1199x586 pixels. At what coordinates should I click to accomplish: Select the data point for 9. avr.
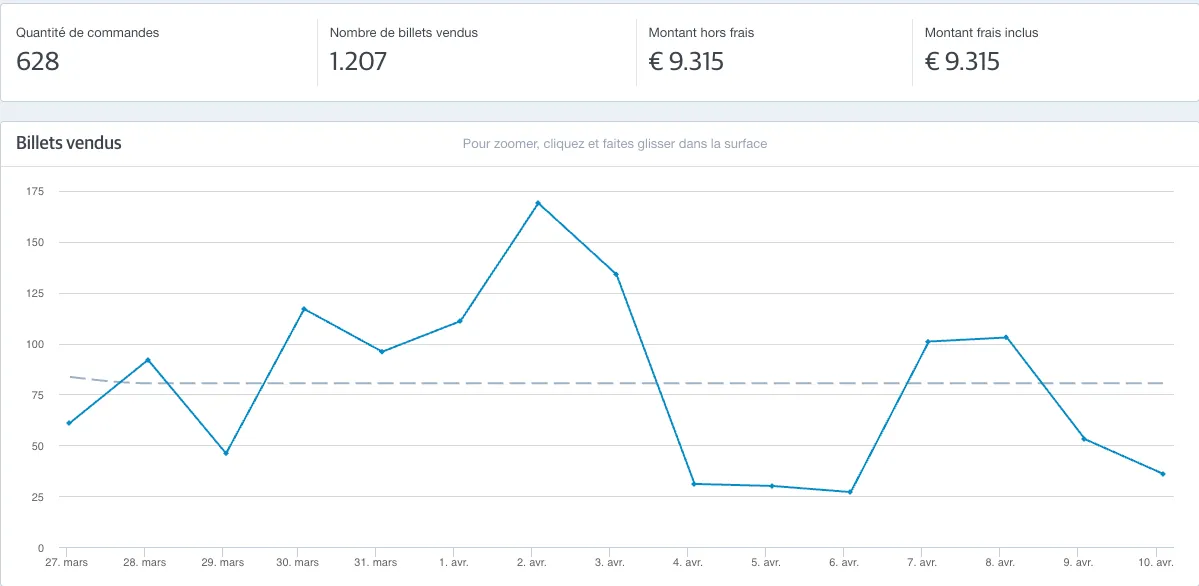(1084, 438)
